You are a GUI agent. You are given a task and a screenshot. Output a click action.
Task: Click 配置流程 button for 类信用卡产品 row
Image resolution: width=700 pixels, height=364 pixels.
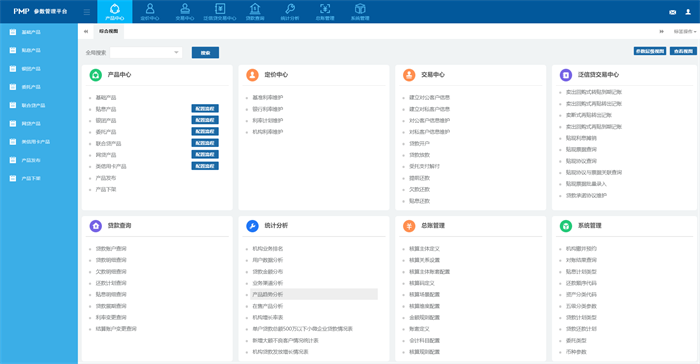[x=205, y=166]
